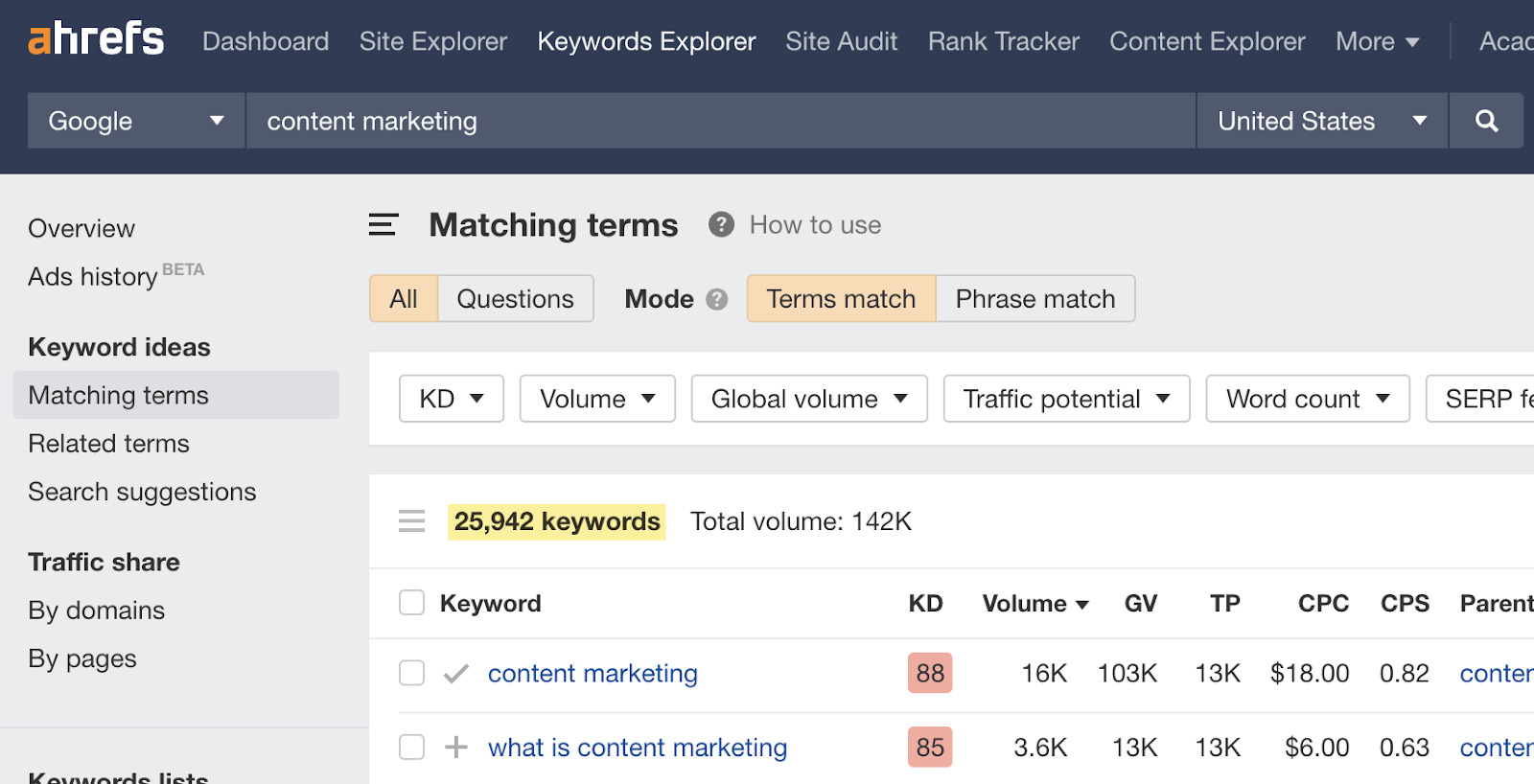Sort by the Volume column header
Image resolution: width=1534 pixels, height=784 pixels.
[x=1035, y=604]
